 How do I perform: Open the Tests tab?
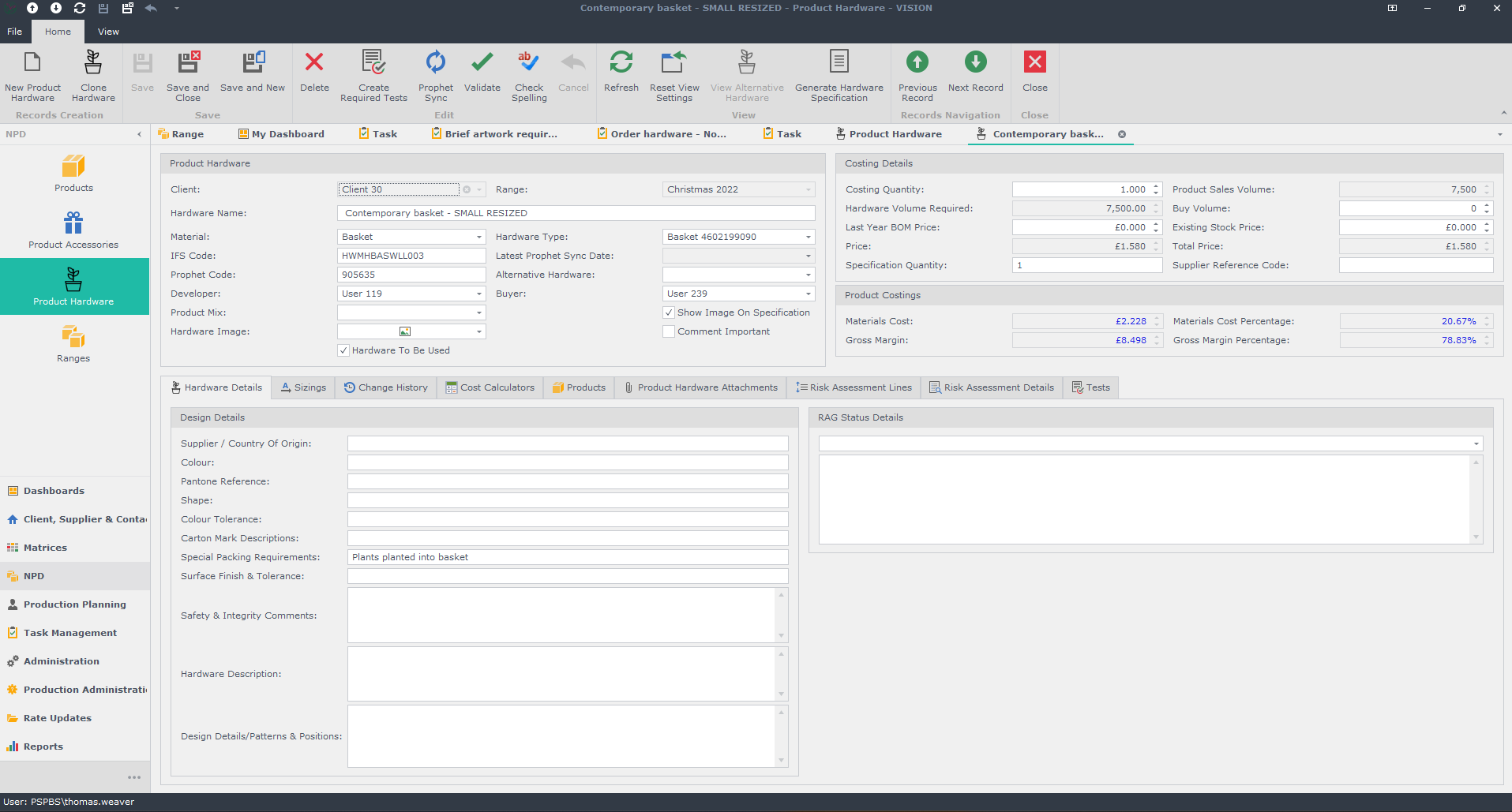tap(1090, 387)
